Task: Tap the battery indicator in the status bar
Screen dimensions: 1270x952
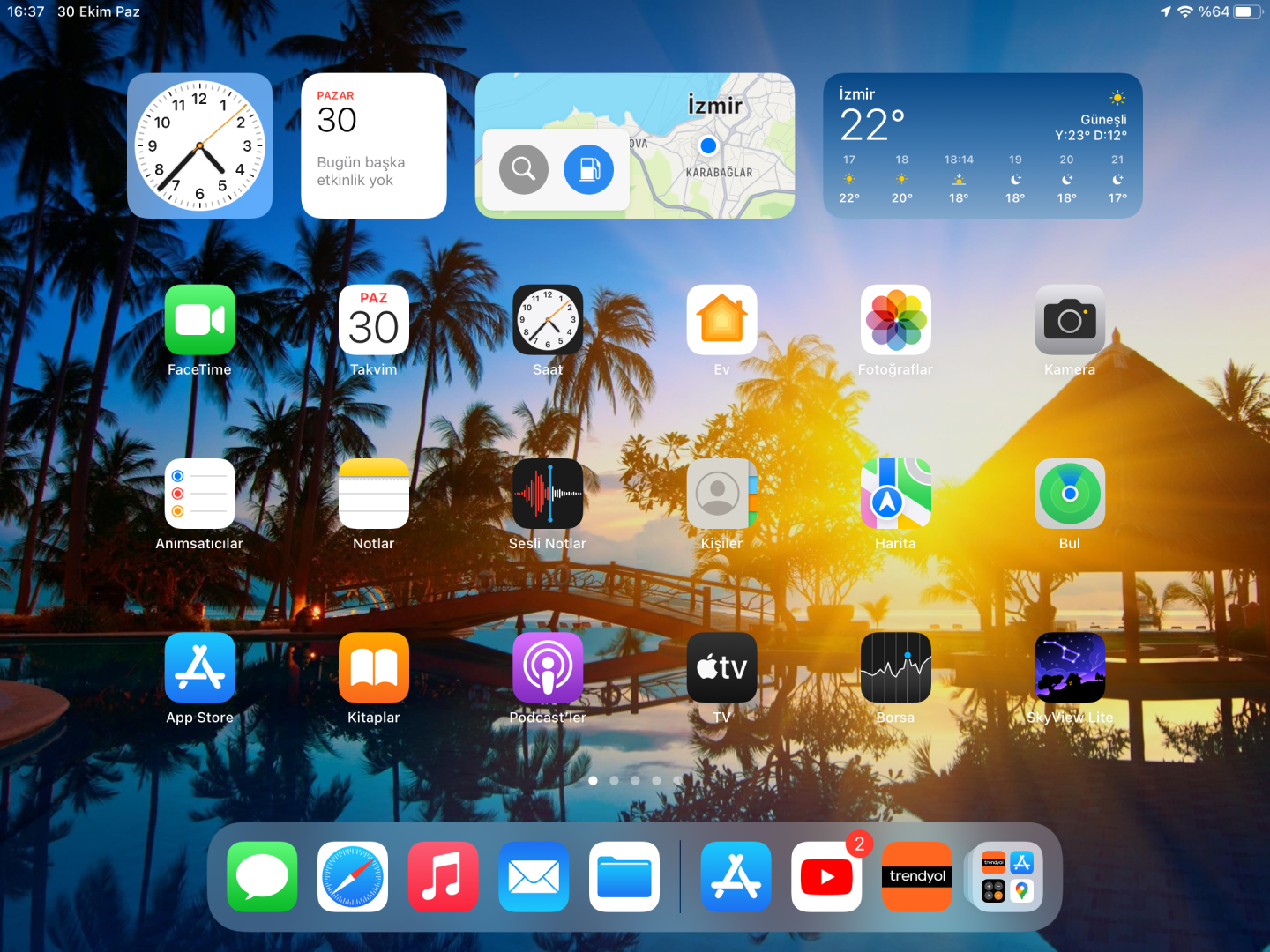Action: [1248, 11]
